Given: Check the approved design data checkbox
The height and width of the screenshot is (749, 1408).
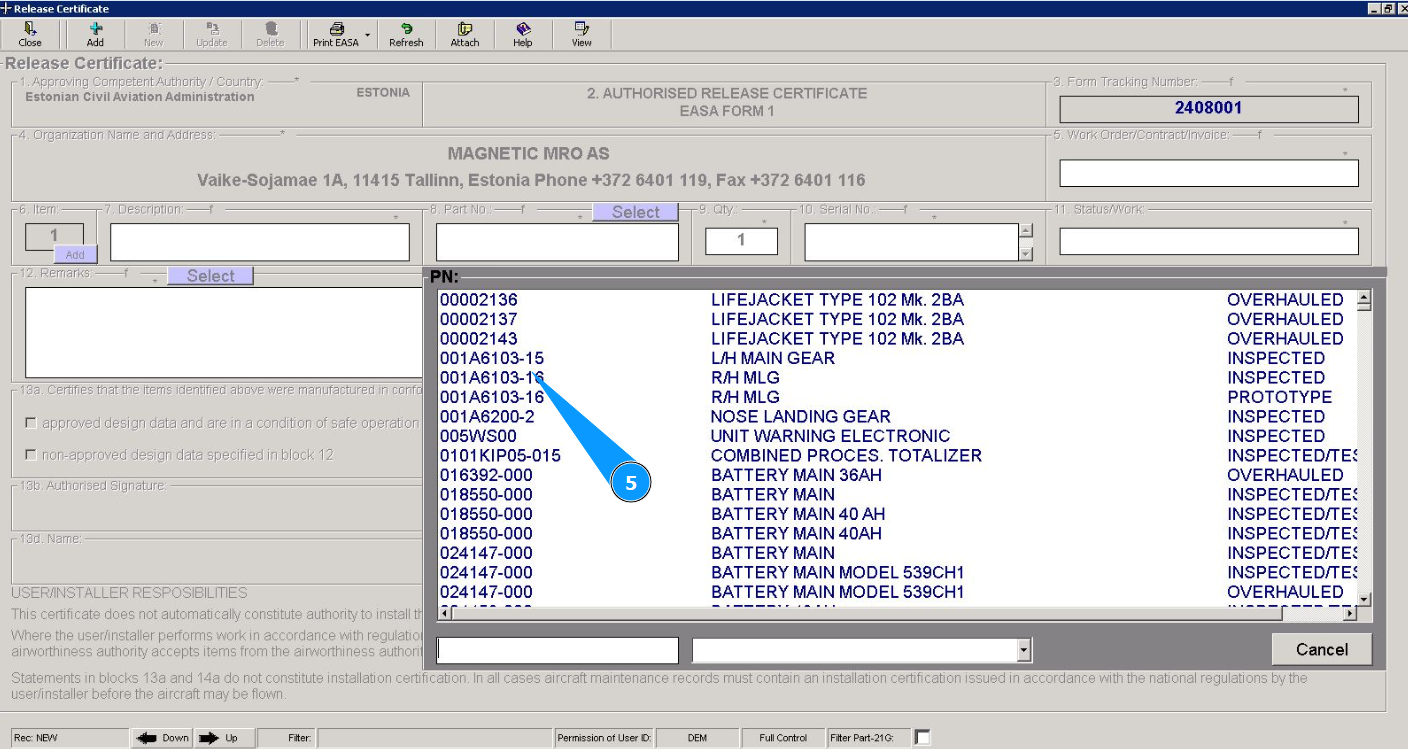Looking at the screenshot, I should 31,424.
